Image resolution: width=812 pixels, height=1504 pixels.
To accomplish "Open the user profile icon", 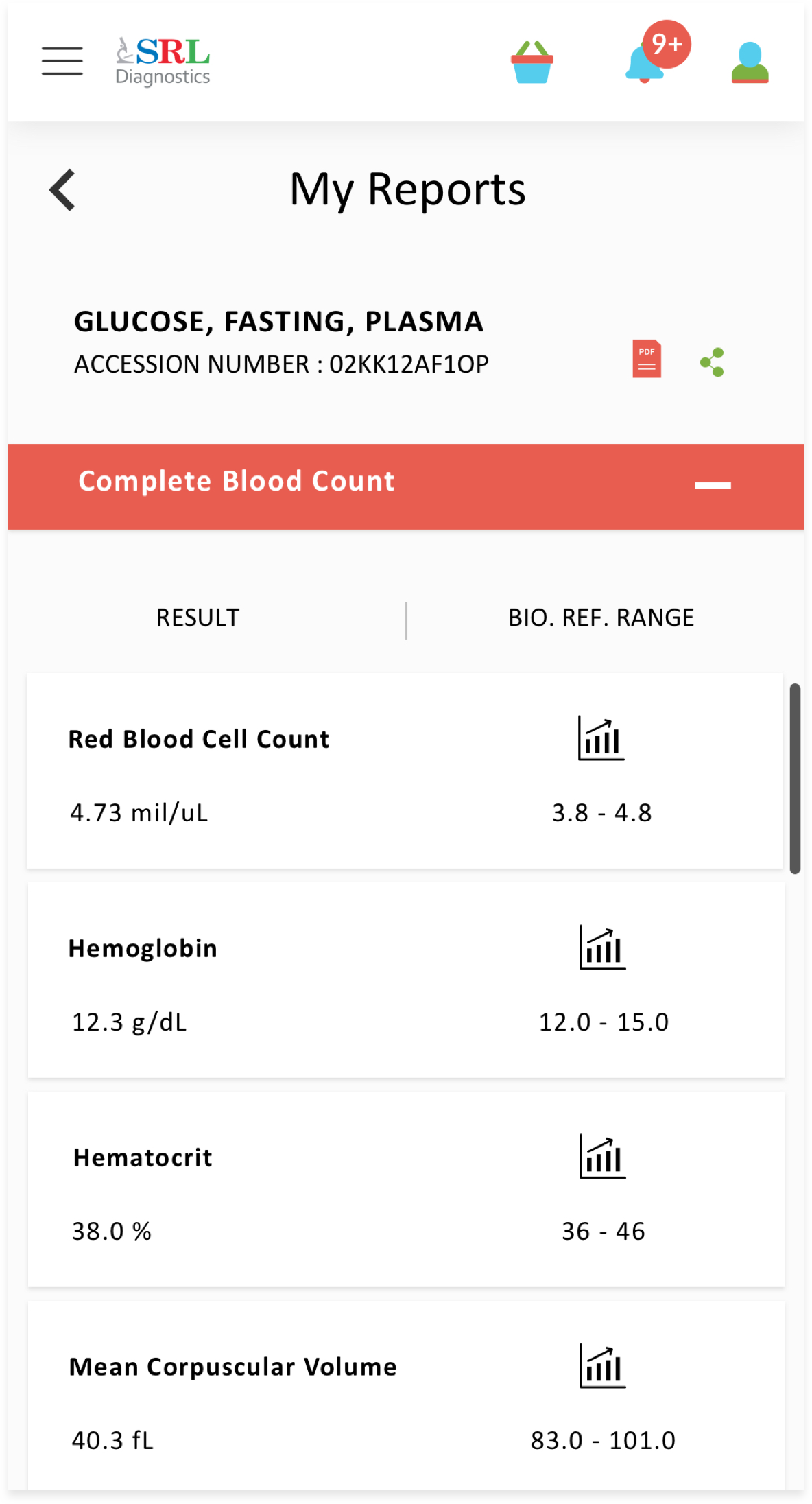I will click(750, 62).
